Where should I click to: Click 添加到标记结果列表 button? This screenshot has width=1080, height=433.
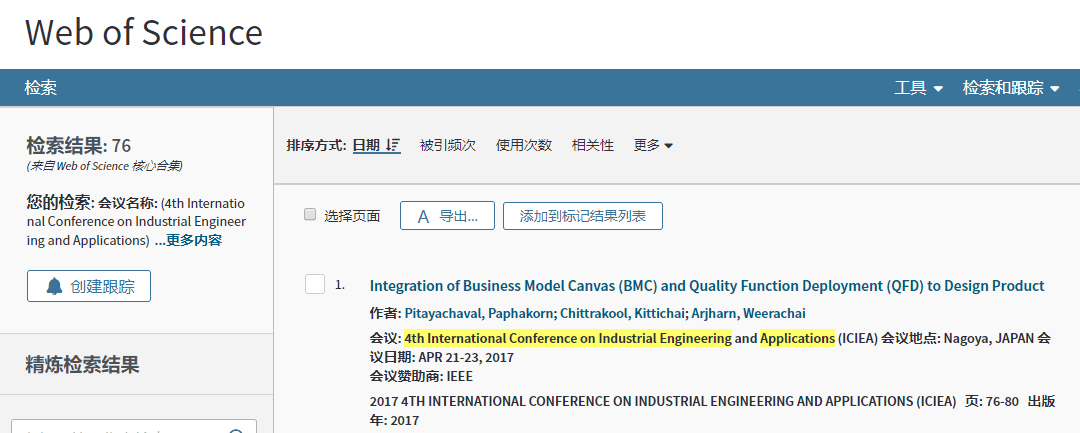click(x=583, y=216)
